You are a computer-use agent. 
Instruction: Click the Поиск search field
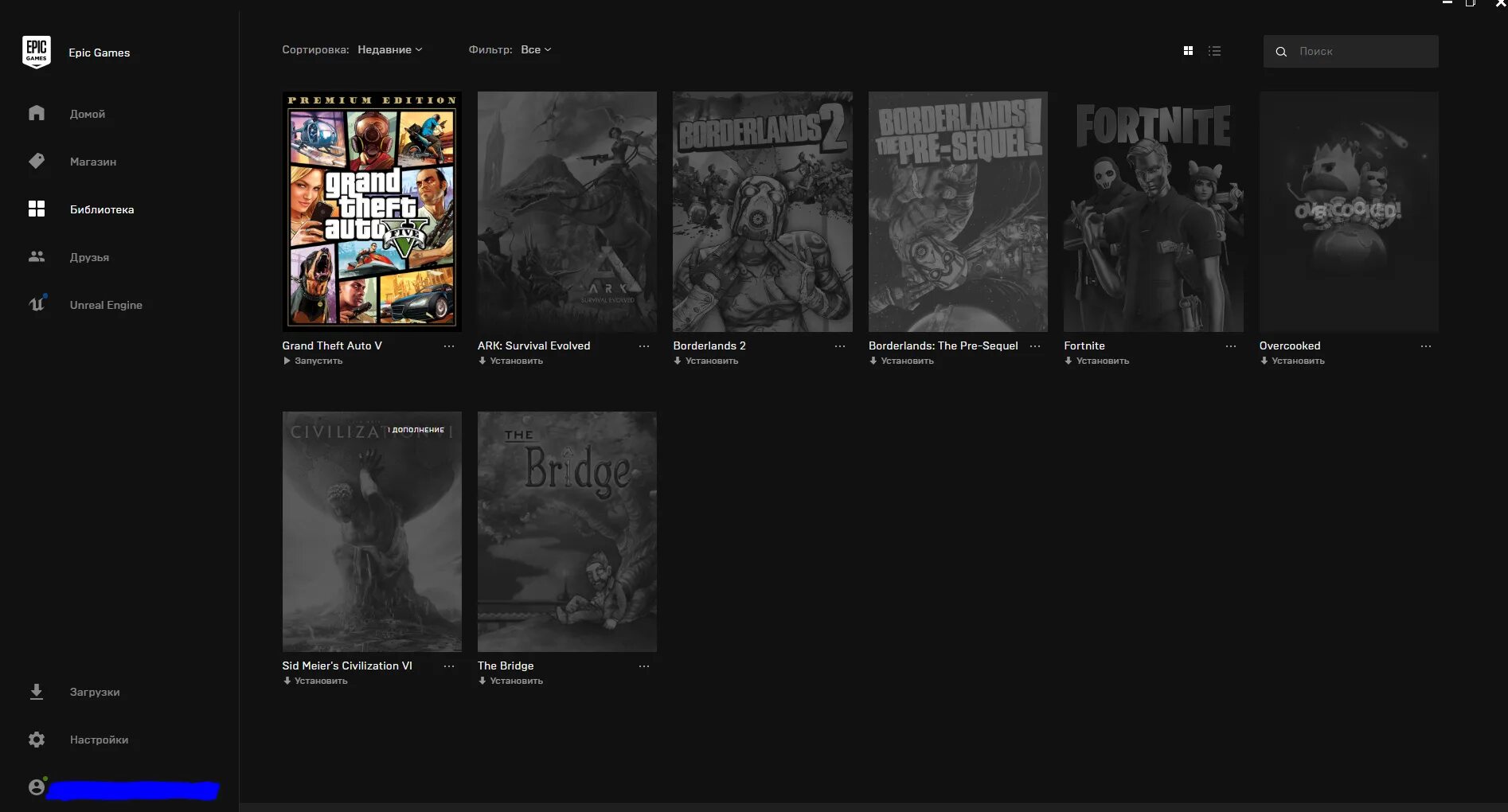[x=1350, y=51]
